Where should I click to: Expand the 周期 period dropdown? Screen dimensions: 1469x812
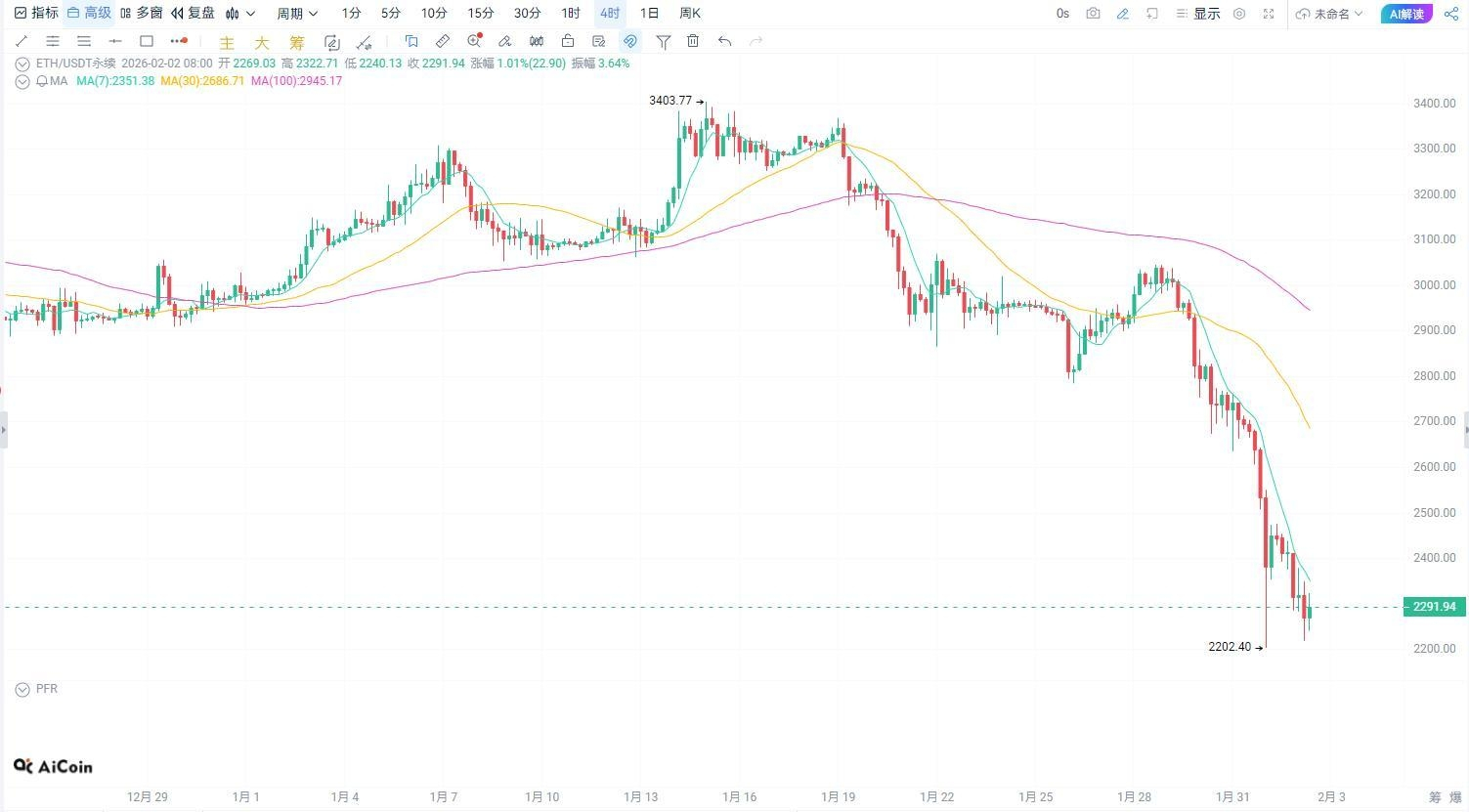(297, 13)
